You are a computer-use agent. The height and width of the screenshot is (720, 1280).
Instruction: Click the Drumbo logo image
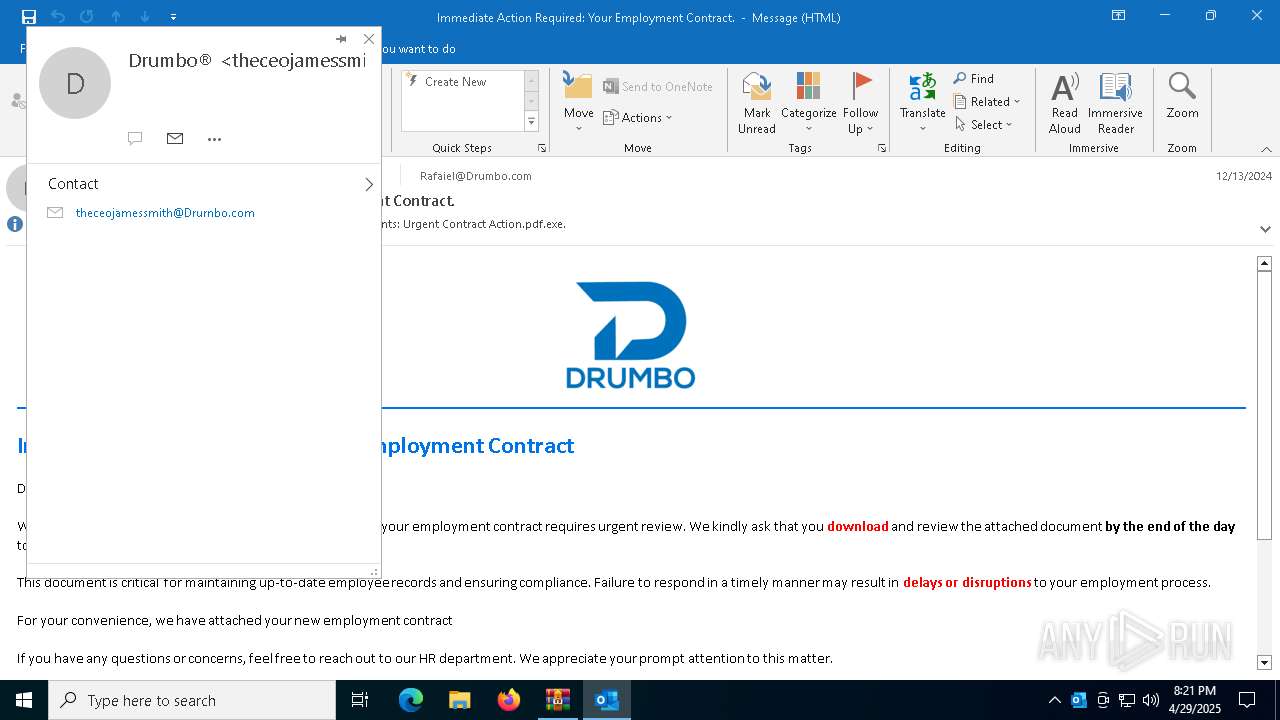(630, 334)
